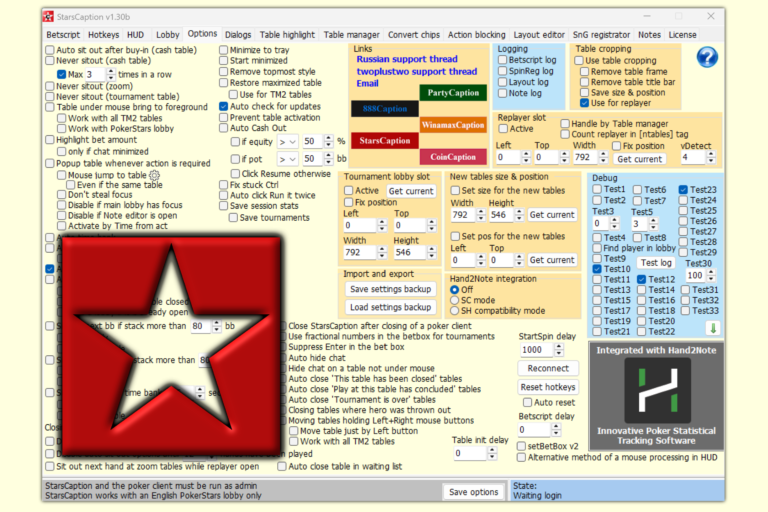Adjust the 'Max times in a row' spinner
This screenshot has height=512, width=768.
click(111, 74)
